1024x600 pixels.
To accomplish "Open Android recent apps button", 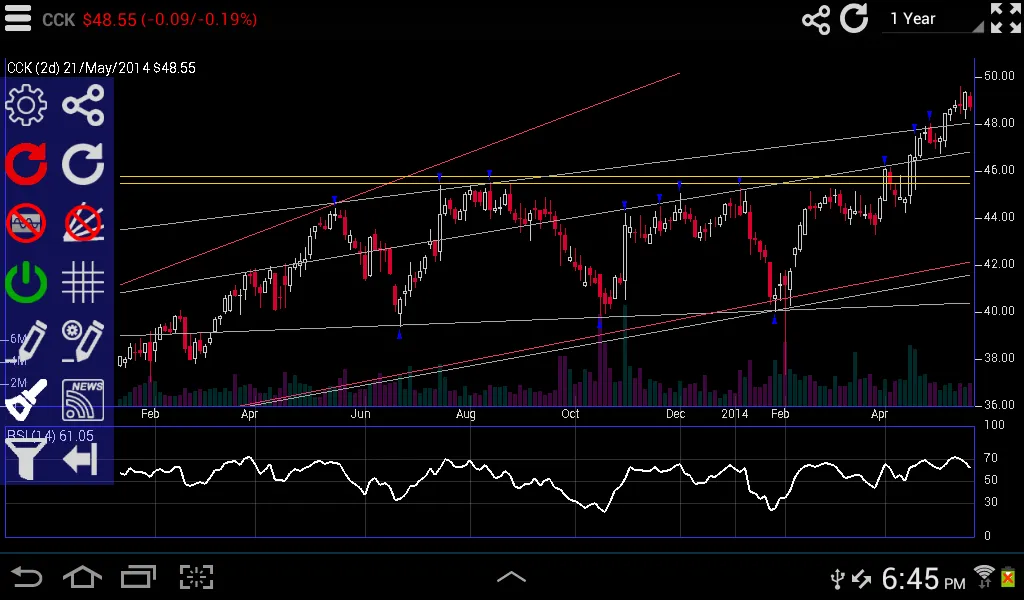I will 138,577.
